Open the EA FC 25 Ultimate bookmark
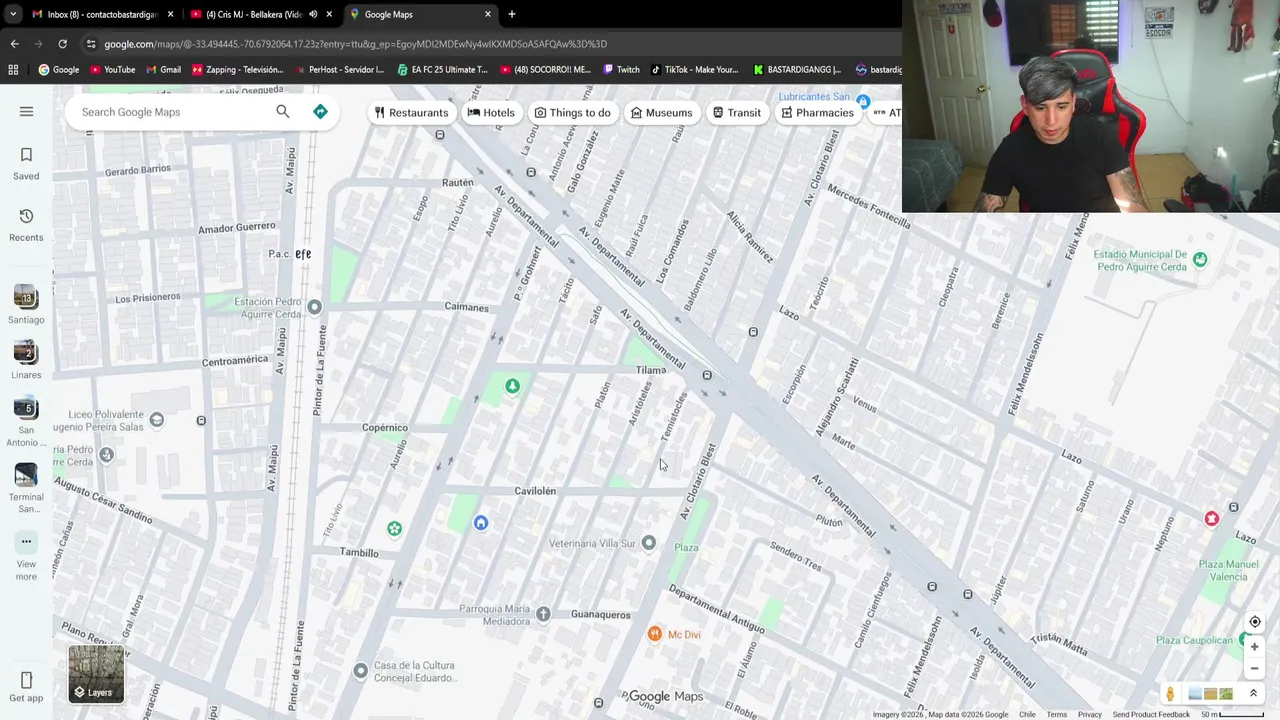The image size is (1280, 720). point(442,70)
